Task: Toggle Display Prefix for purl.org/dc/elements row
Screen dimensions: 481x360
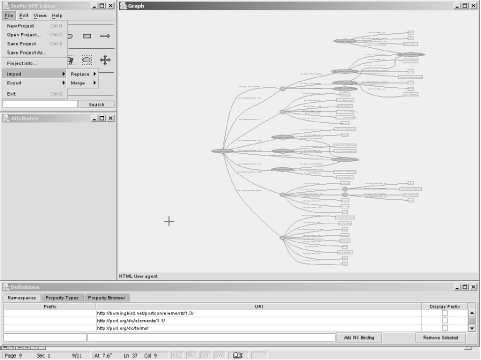Action: [445, 320]
